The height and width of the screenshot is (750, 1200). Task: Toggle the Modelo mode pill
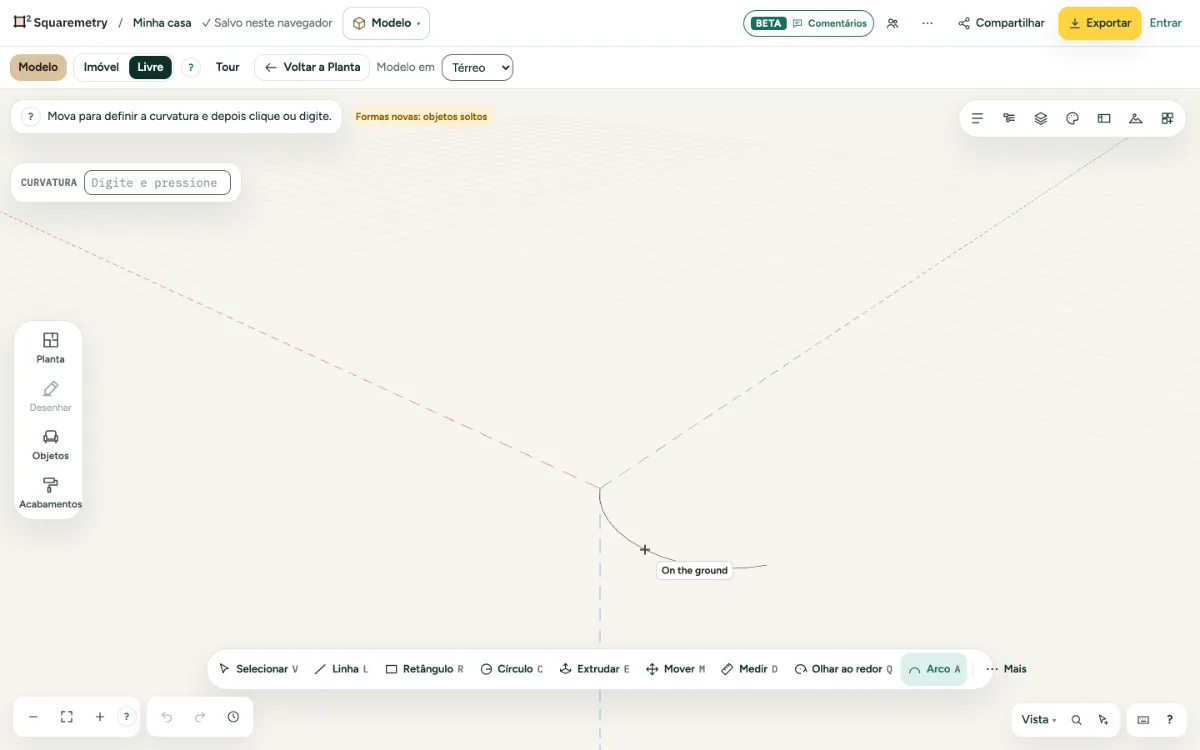[x=38, y=67]
